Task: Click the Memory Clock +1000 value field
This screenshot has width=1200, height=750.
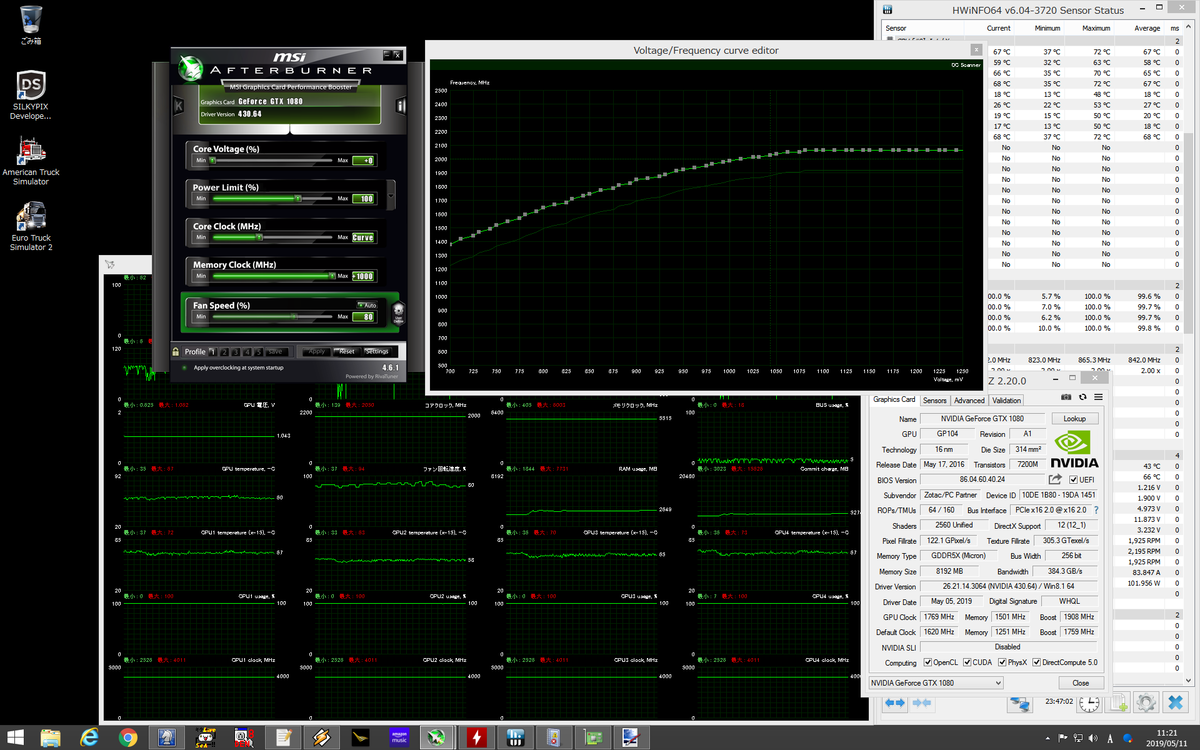Action: coord(364,276)
